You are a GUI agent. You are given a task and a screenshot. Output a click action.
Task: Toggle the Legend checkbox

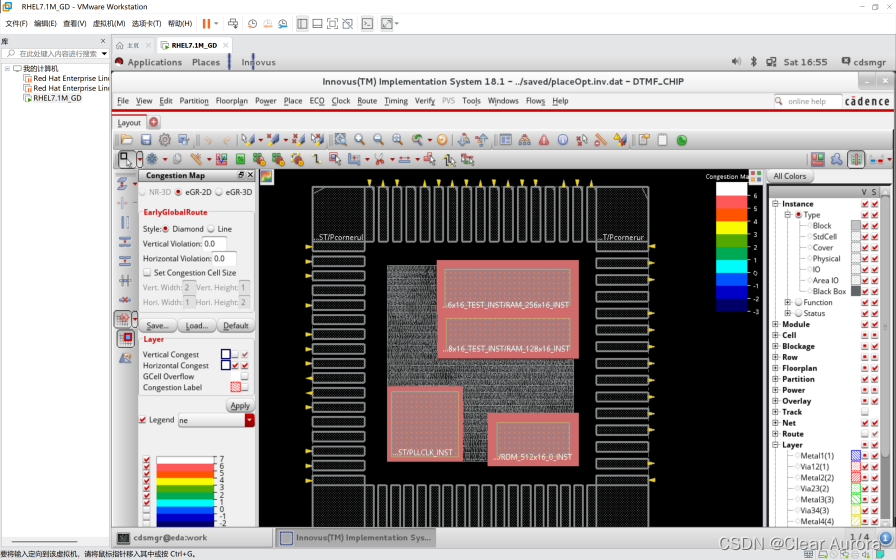(x=143, y=419)
